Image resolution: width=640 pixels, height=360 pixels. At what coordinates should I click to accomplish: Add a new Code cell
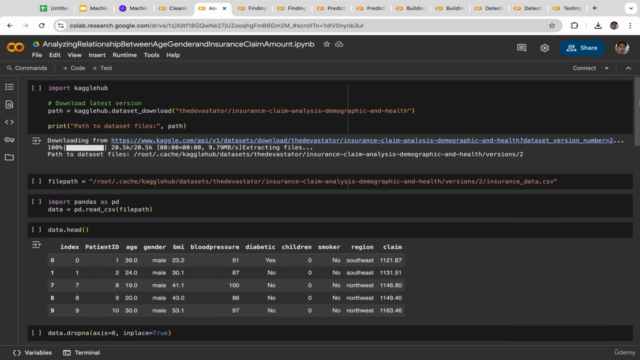click(x=74, y=68)
